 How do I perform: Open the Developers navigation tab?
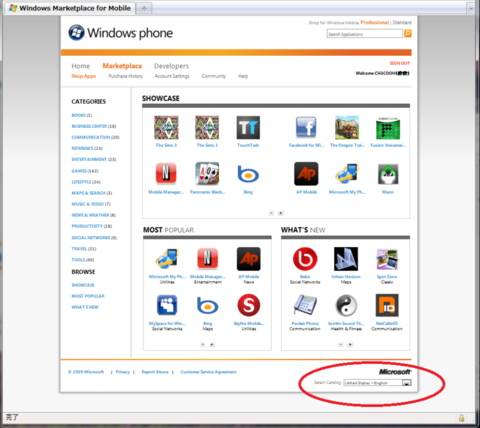click(x=171, y=66)
